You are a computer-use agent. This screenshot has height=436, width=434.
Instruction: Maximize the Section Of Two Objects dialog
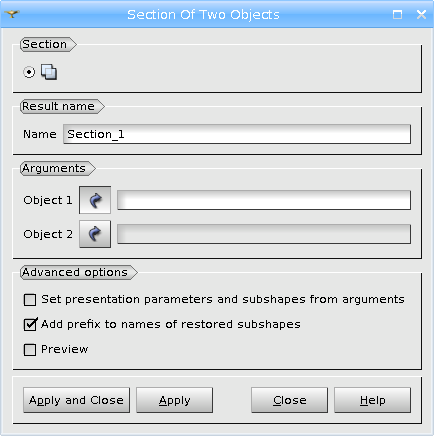[x=397, y=14]
